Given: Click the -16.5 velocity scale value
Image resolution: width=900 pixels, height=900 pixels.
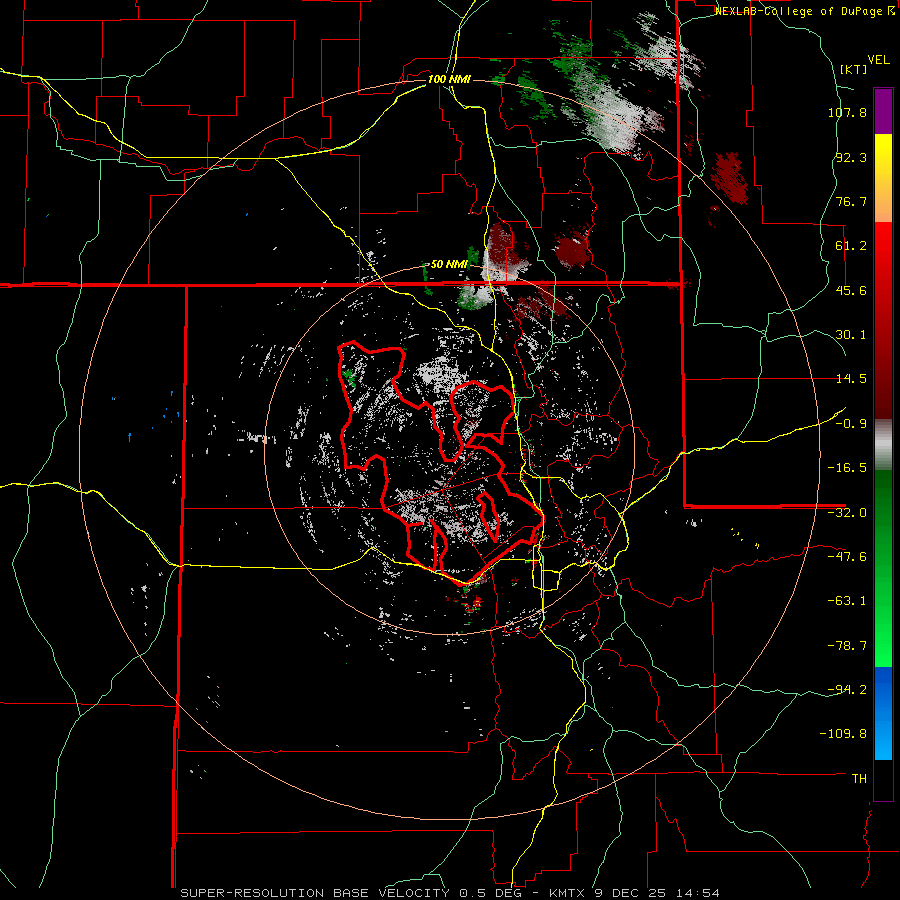Looking at the screenshot, I should click(x=847, y=468).
